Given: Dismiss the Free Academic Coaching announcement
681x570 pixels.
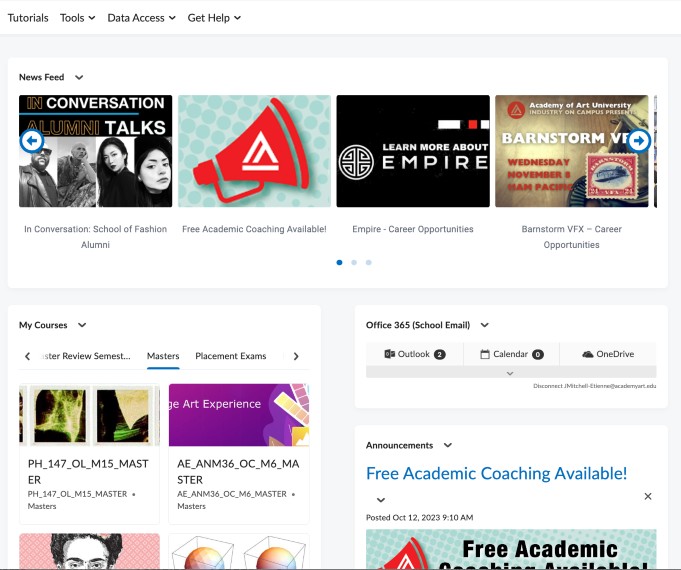Looking at the screenshot, I should (647, 497).
